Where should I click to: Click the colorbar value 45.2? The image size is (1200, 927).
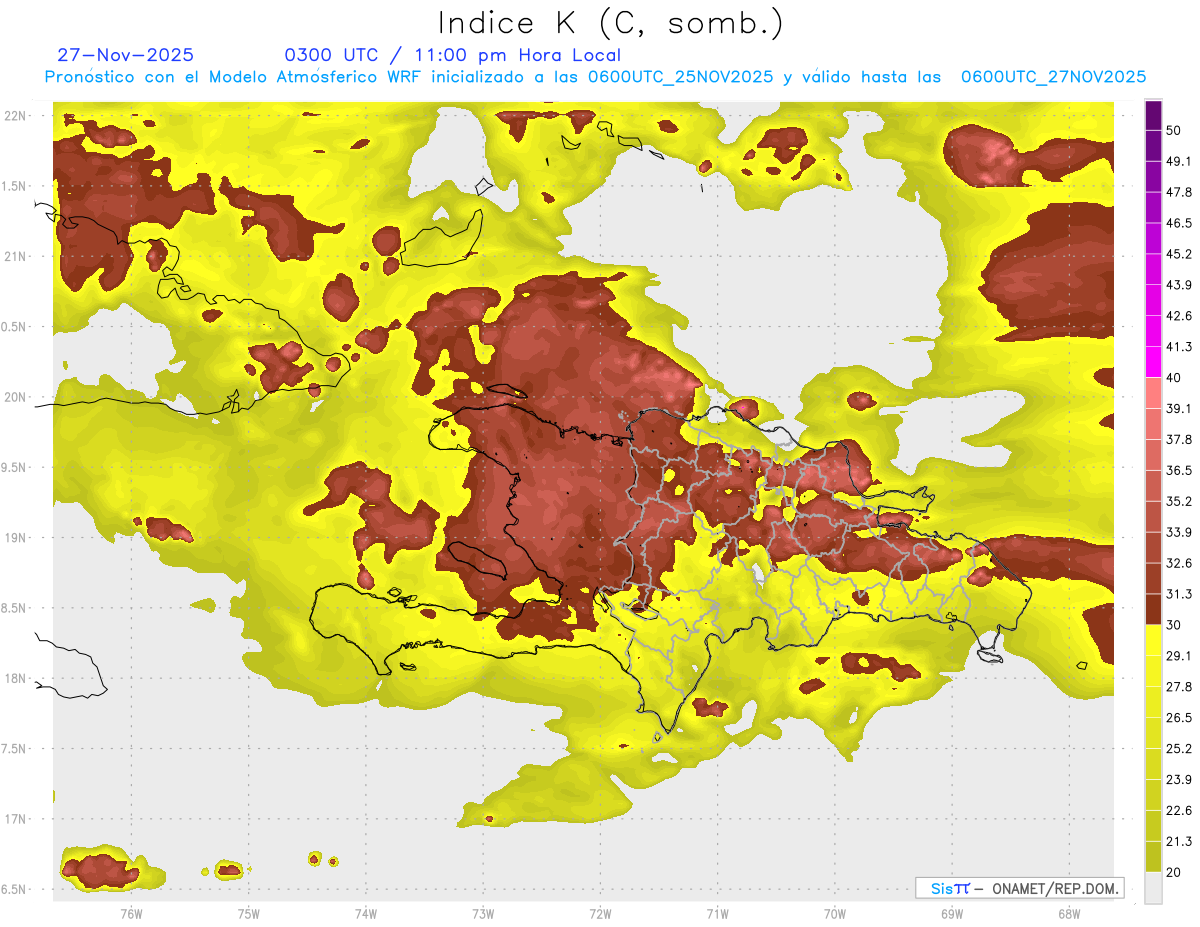click(x=1179, y=254)
